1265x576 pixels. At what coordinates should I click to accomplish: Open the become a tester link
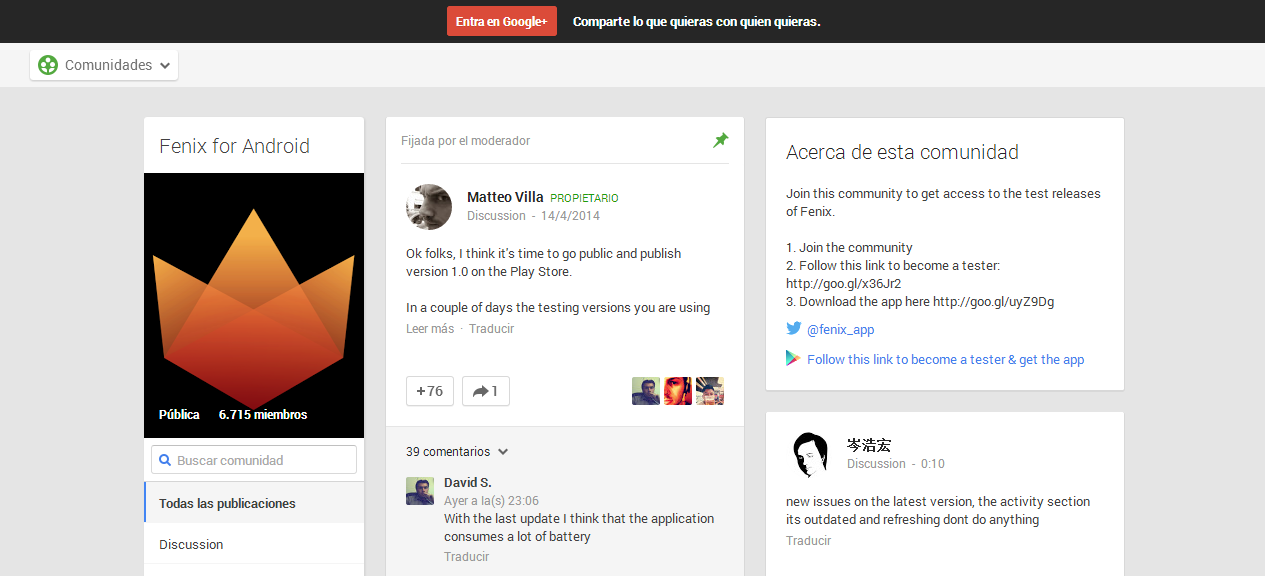[x=945, y=359]
